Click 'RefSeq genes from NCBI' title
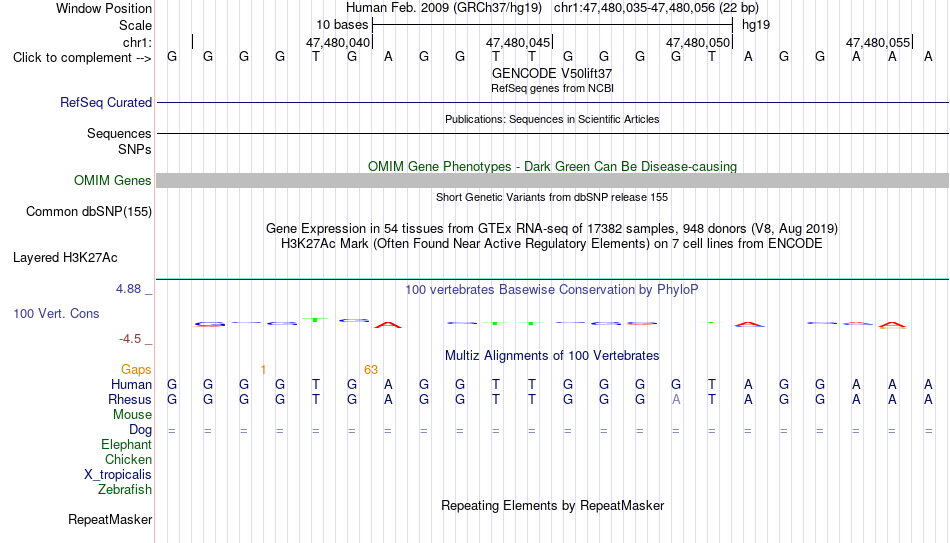950x543 pixels. (x=553, y=88)
